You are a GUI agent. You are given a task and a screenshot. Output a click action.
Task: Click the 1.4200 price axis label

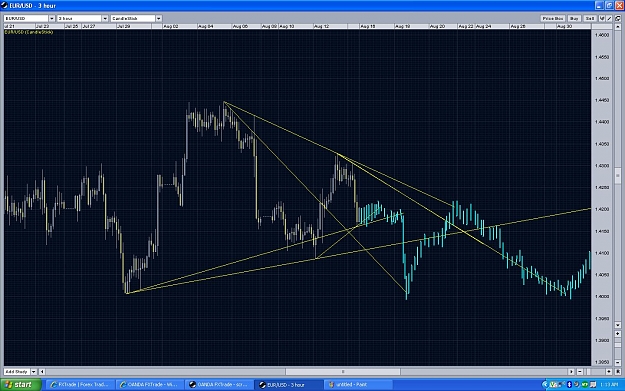[x=602, y=209]
